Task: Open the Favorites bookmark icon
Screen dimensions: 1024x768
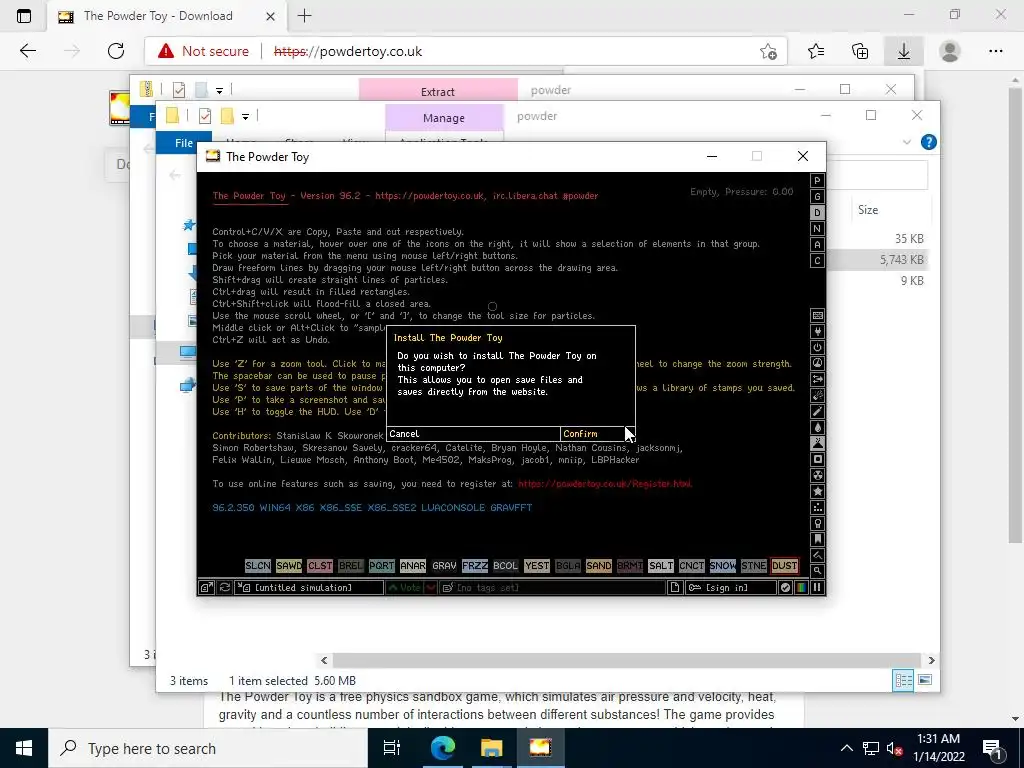Action: coord(817,539)
